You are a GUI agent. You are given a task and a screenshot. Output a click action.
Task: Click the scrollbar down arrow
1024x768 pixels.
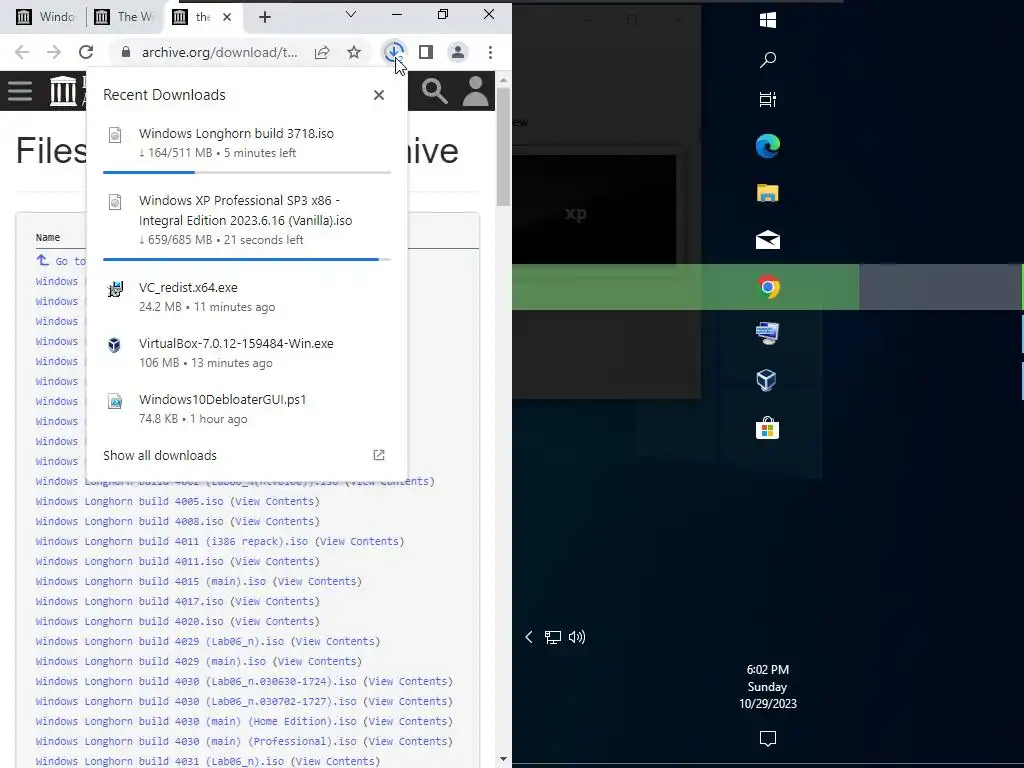coord(504,759)
